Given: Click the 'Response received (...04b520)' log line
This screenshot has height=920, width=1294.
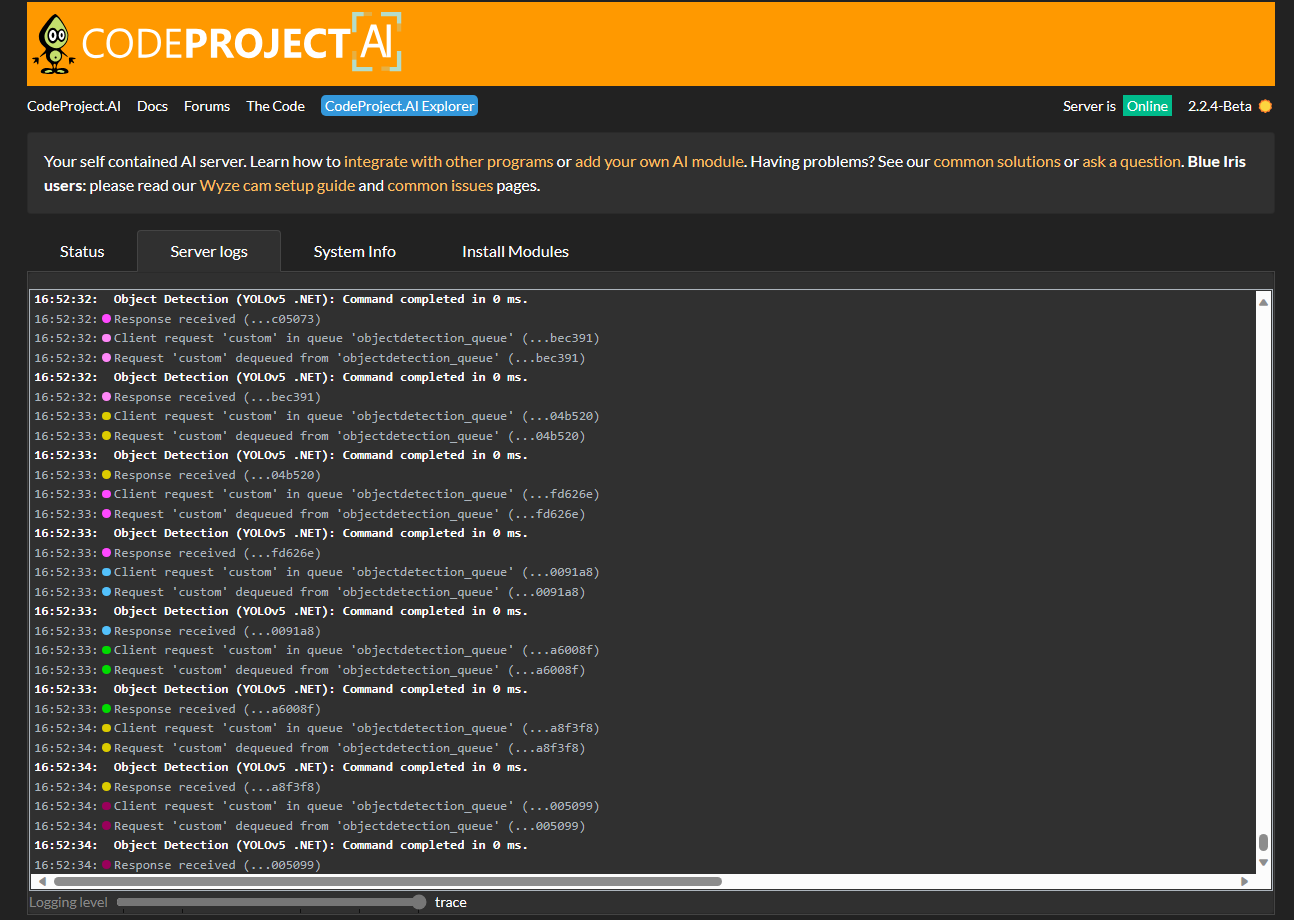Looking at the screenshot, I should 178,475.
